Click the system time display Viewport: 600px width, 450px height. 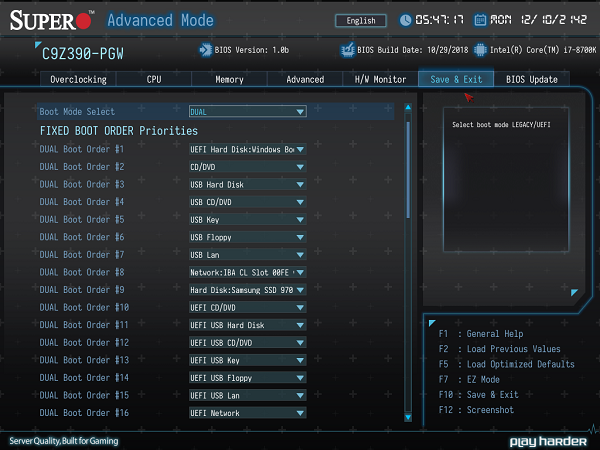pyautogui.click(x=439, y=20)
